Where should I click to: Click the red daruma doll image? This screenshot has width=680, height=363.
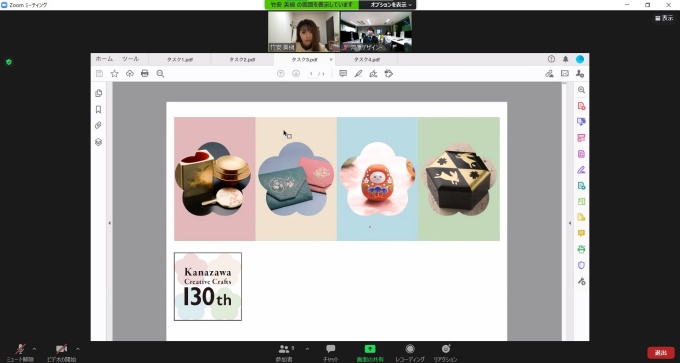click(377, 179)
